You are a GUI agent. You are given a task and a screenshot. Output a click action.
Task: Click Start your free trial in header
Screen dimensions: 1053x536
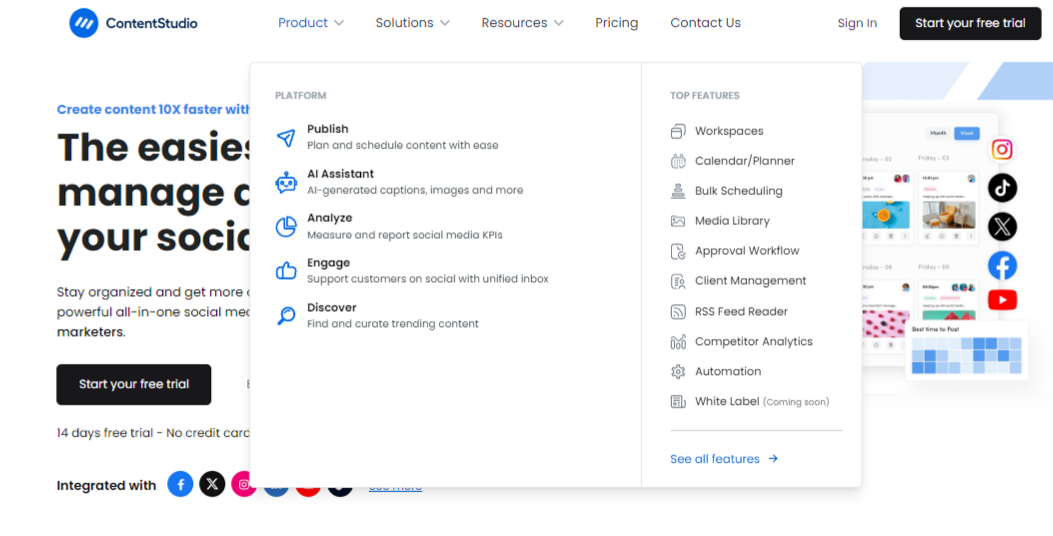click(x=970, y=24)
